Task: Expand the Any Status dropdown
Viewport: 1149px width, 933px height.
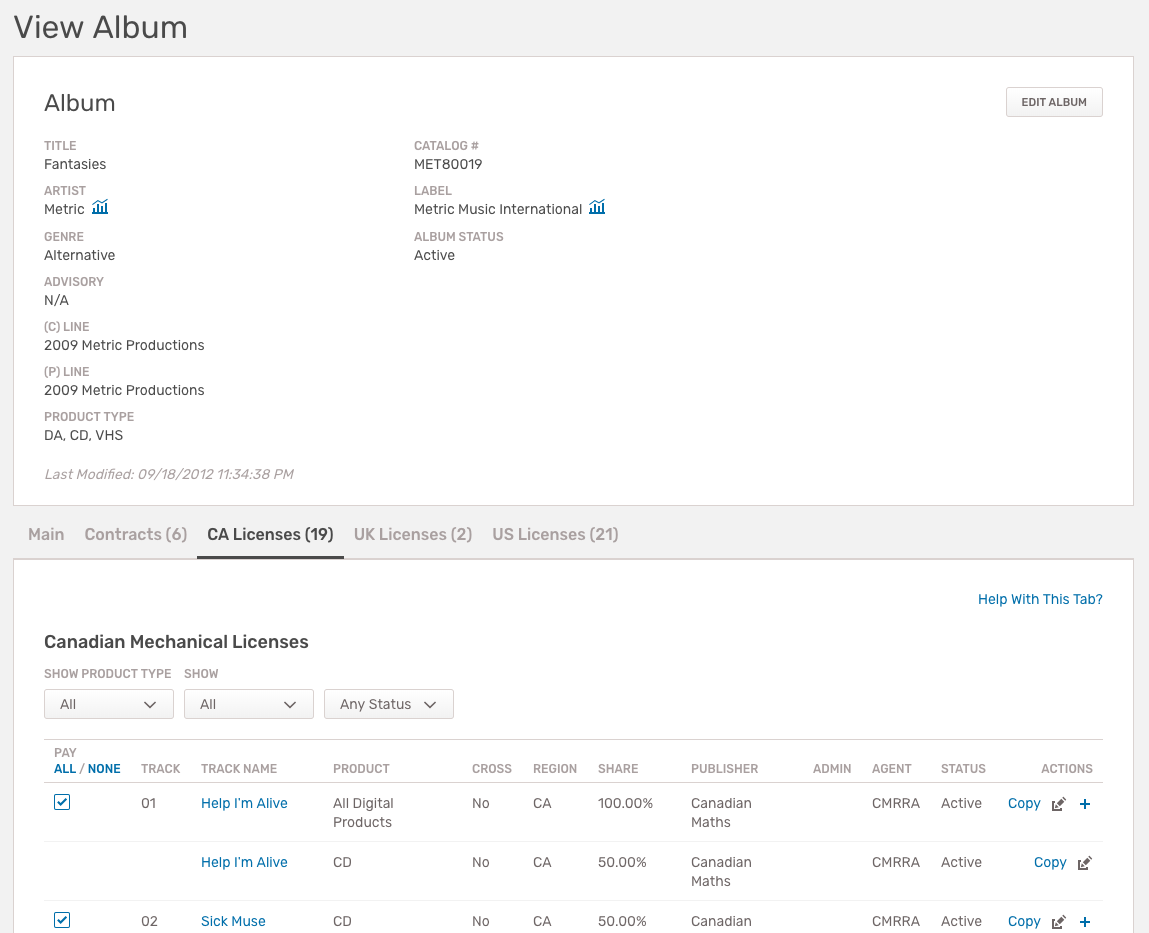Action: coord(388,704)
